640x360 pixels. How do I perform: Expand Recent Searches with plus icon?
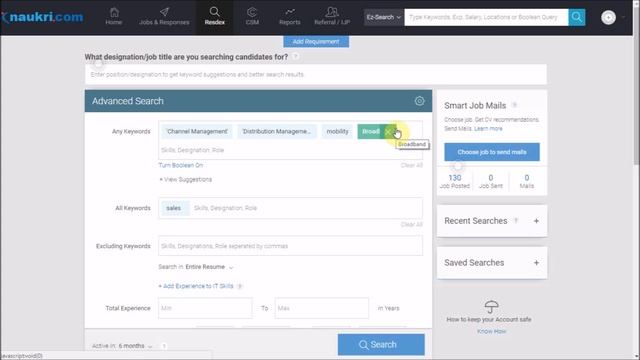[536, 221]
